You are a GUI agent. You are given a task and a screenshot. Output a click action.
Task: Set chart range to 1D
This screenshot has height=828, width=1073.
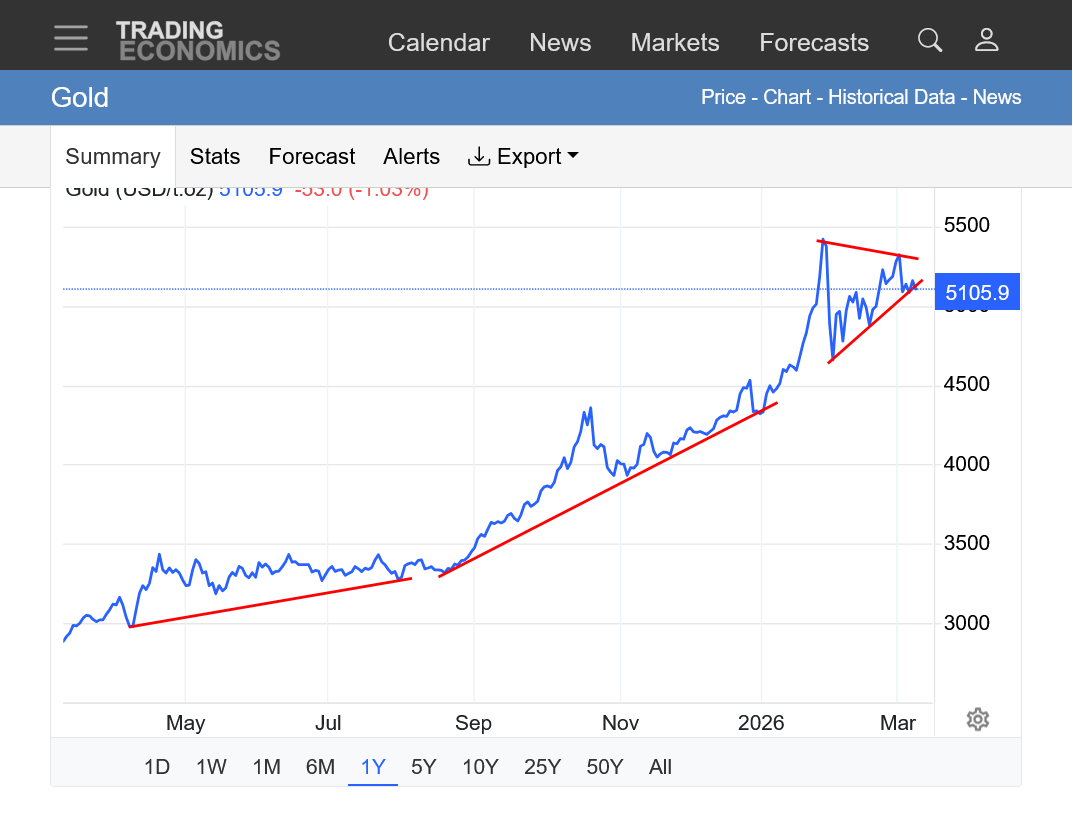pyautogui.click(x=157, y=767)
